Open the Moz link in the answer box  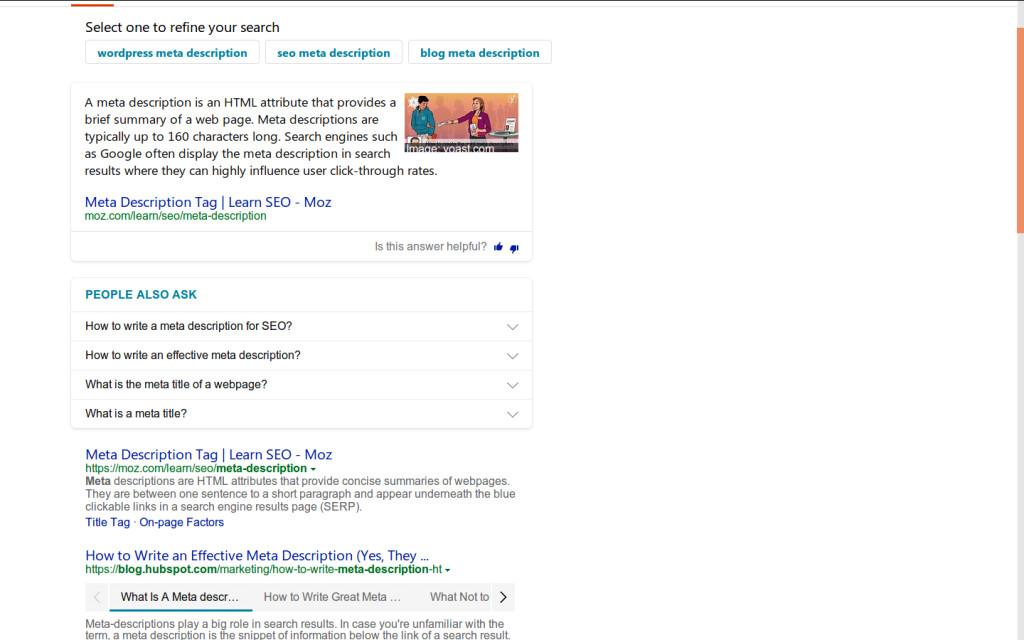[x=208, y=202]
